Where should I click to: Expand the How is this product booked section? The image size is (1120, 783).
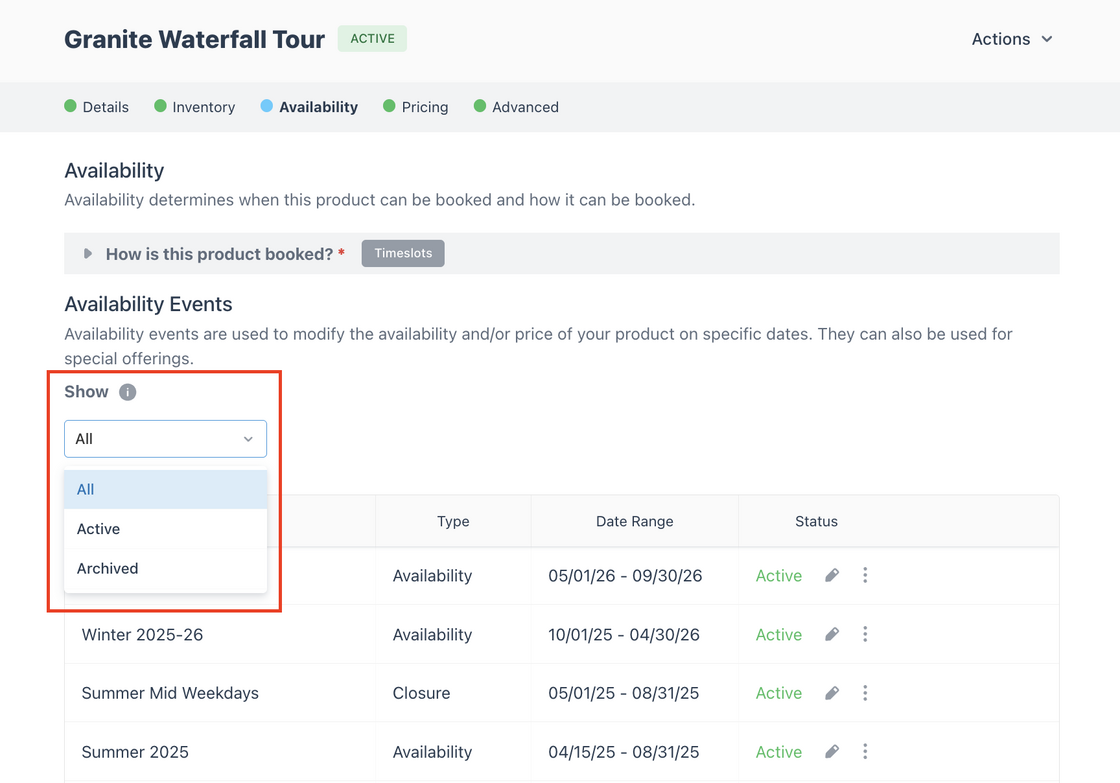click(x=88, y=253)
